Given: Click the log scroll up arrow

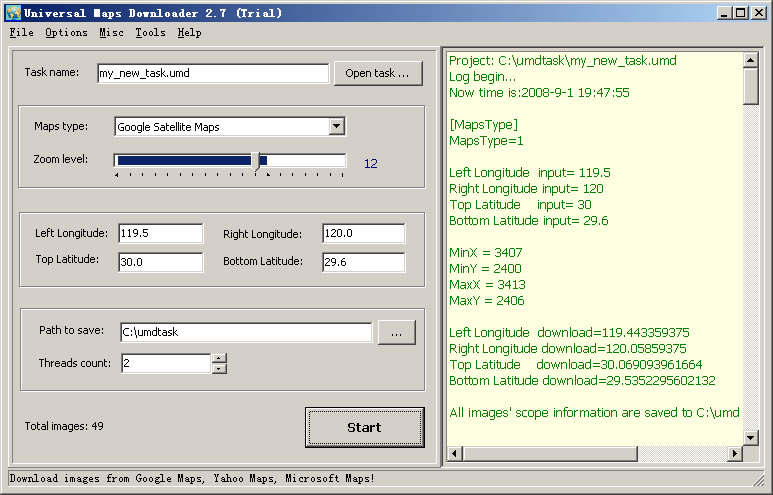Looking at the screenshot, I should click(x=750, y=60).
